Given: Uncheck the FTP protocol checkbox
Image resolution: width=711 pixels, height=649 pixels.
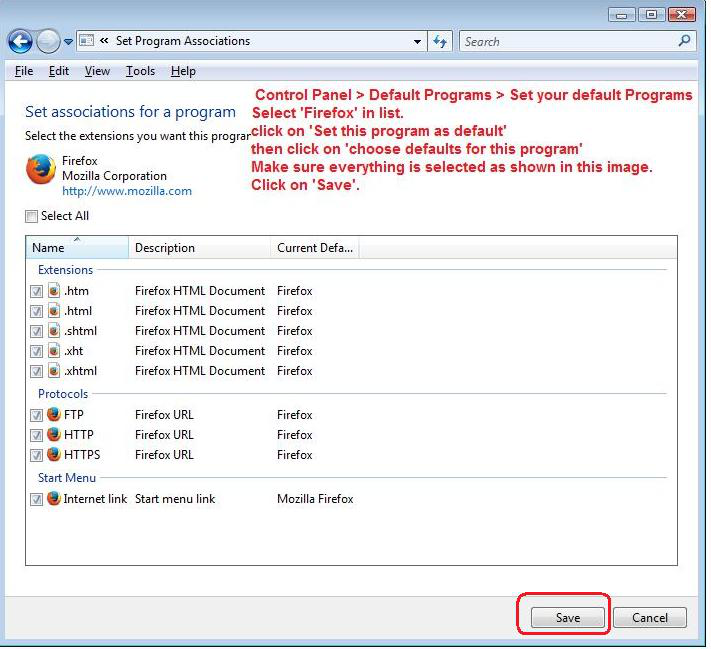Looking at the screenshot, I should 36,415.
